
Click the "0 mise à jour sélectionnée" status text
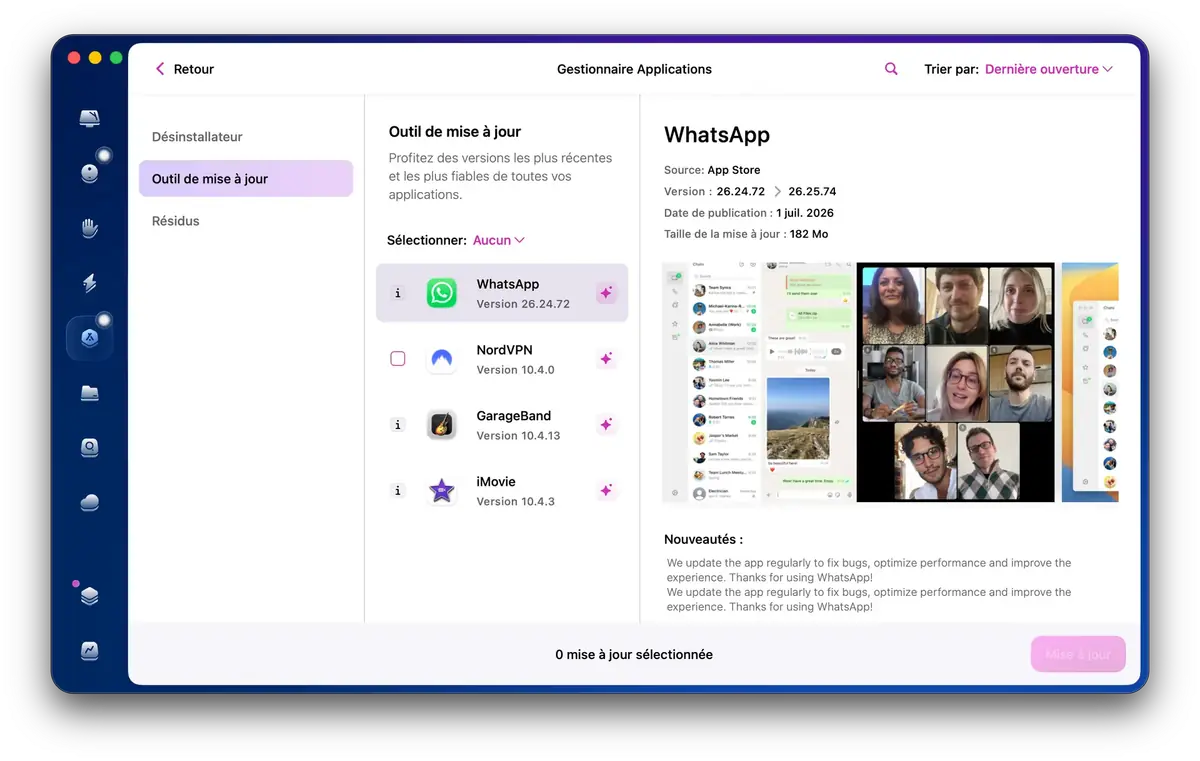click(x=634, y=655)
